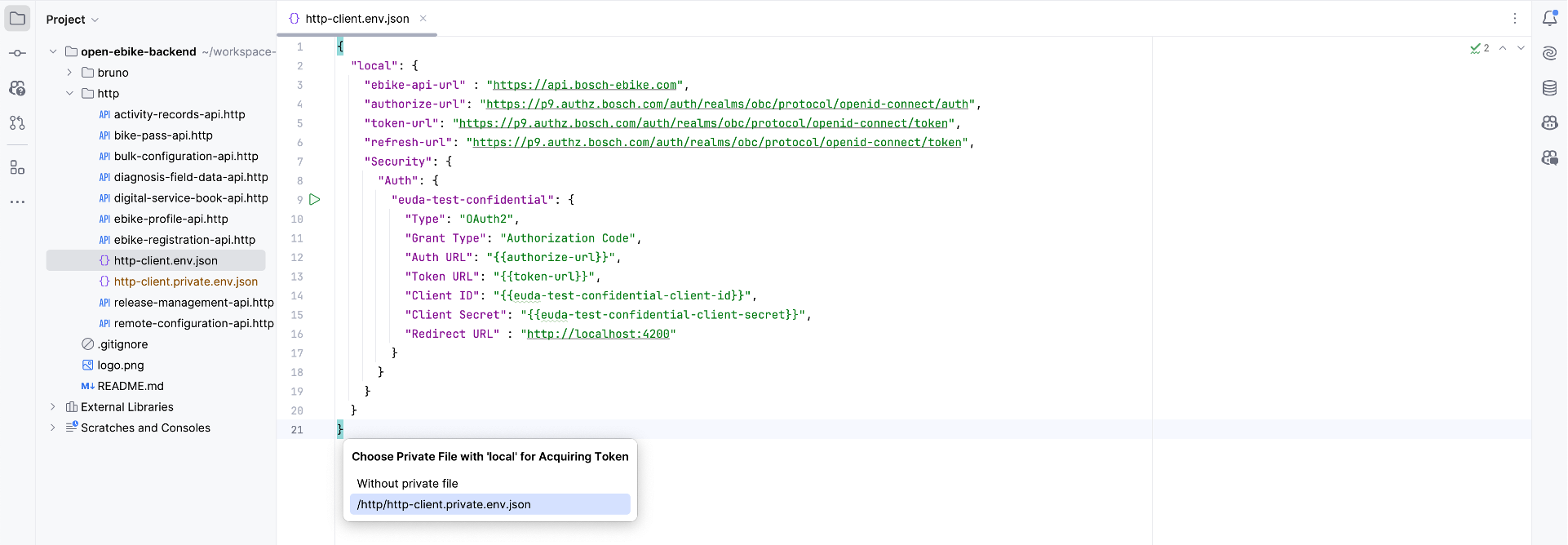Open the Notifications bell icon
This screenshot has width=1568, height=545.
[x=1549, y=18]
